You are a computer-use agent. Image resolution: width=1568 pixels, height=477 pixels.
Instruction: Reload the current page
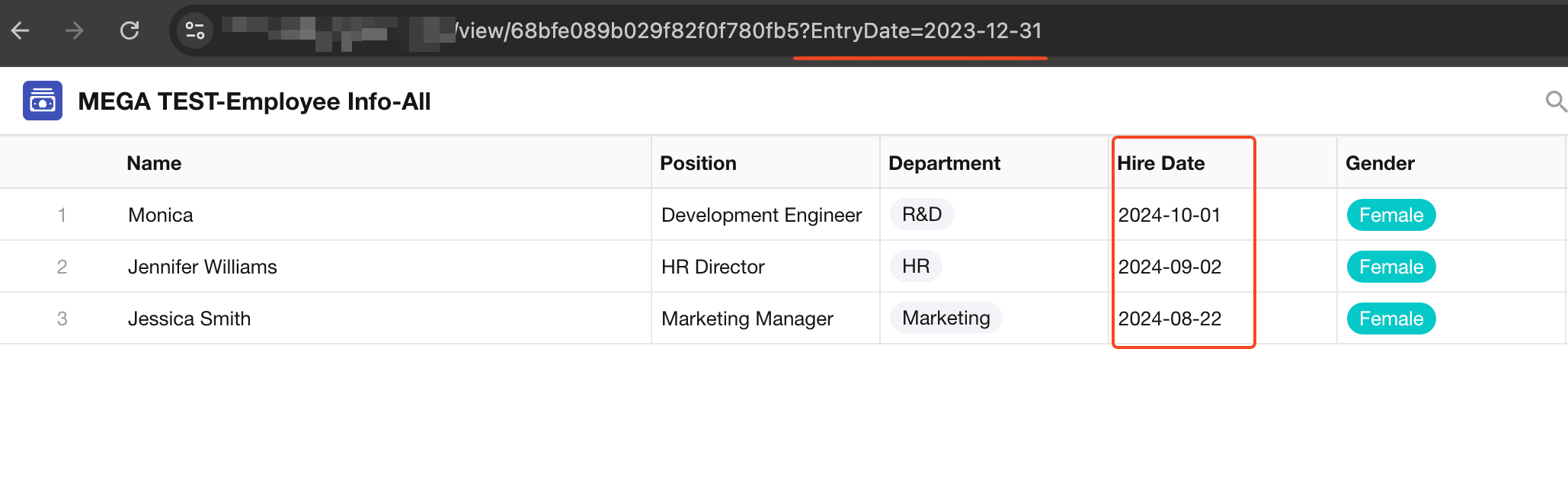click(130, 30)
